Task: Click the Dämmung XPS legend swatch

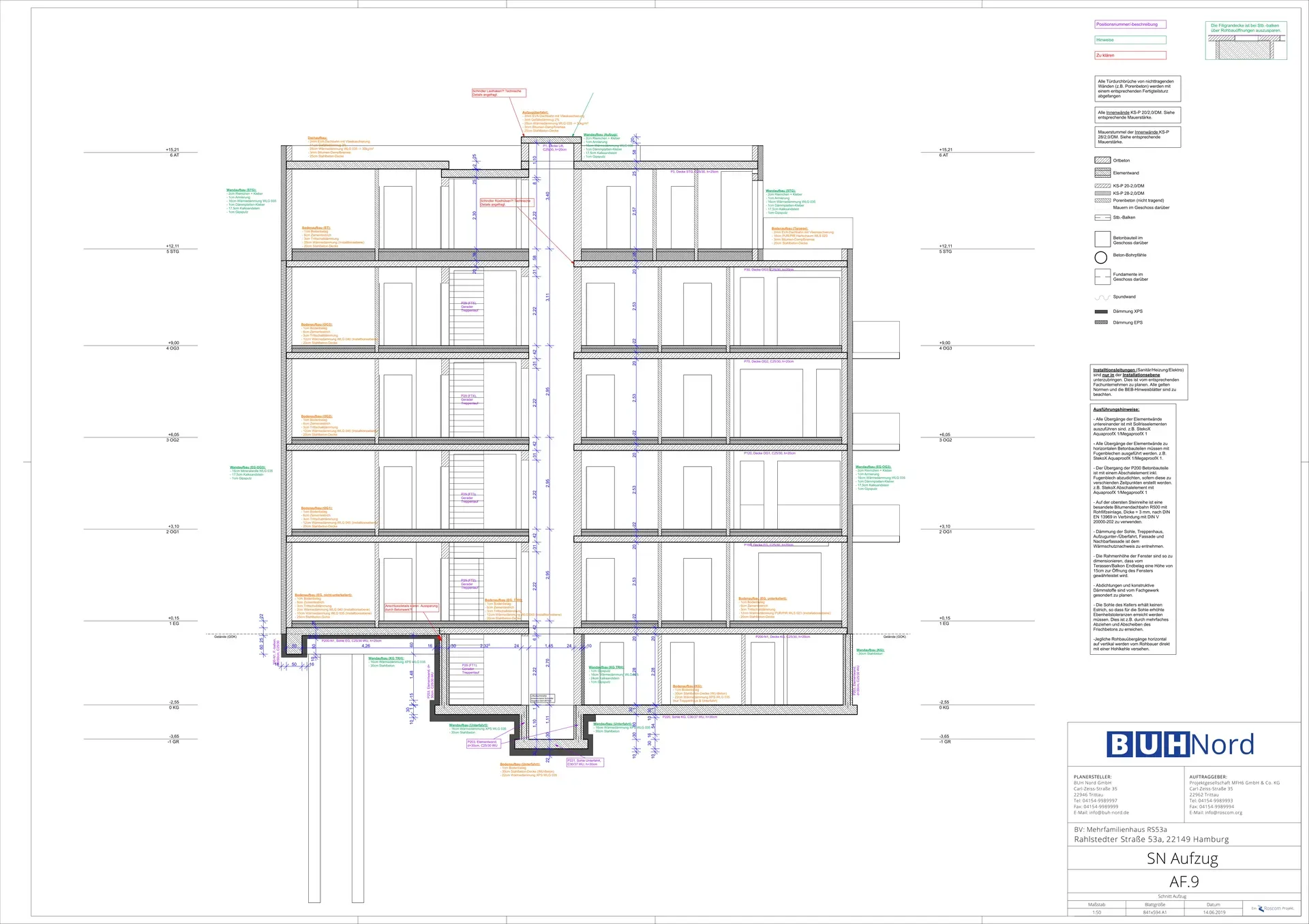Action: coord(1101,311)
